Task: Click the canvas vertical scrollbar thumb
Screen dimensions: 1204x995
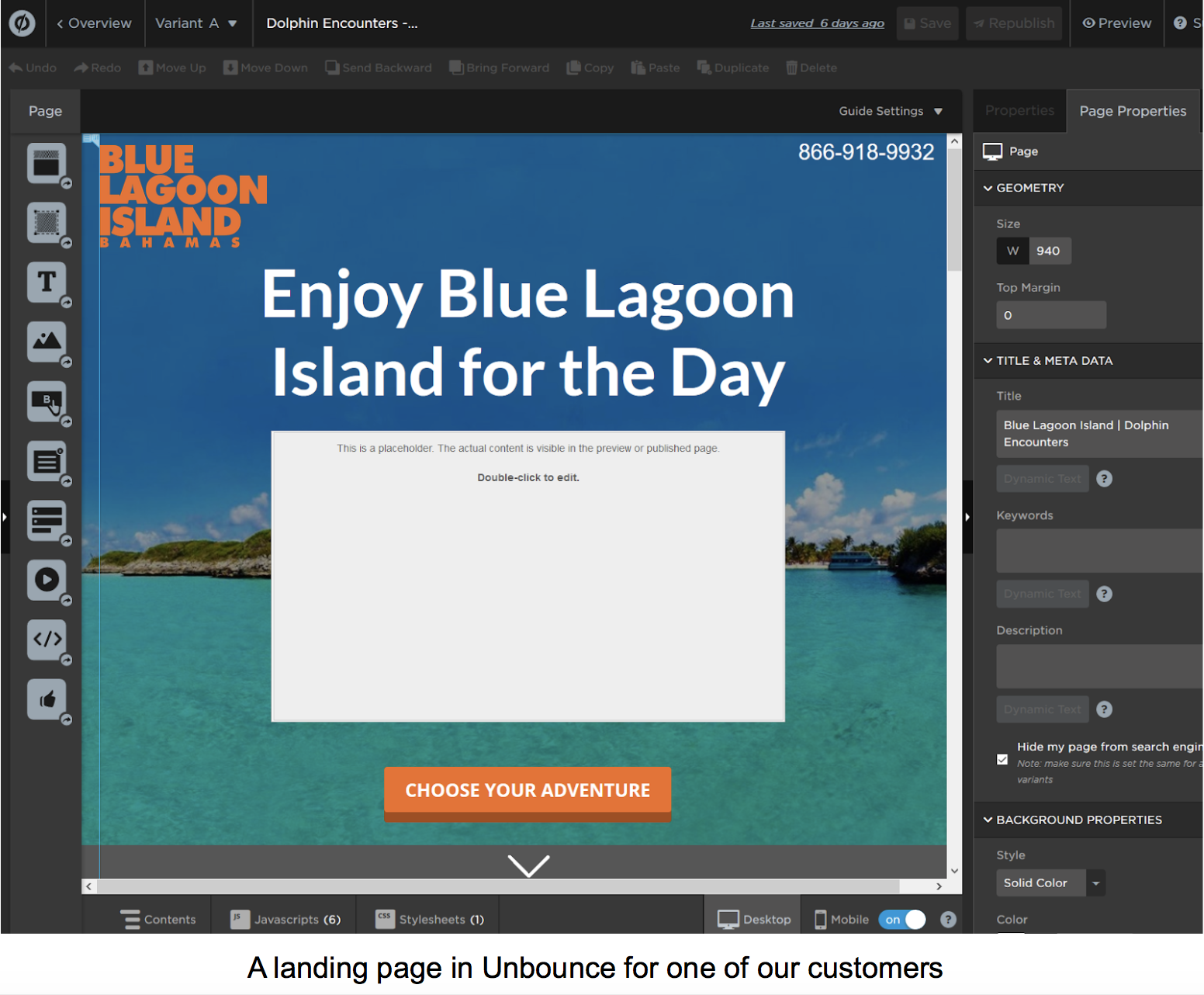Action: point(955,211)
